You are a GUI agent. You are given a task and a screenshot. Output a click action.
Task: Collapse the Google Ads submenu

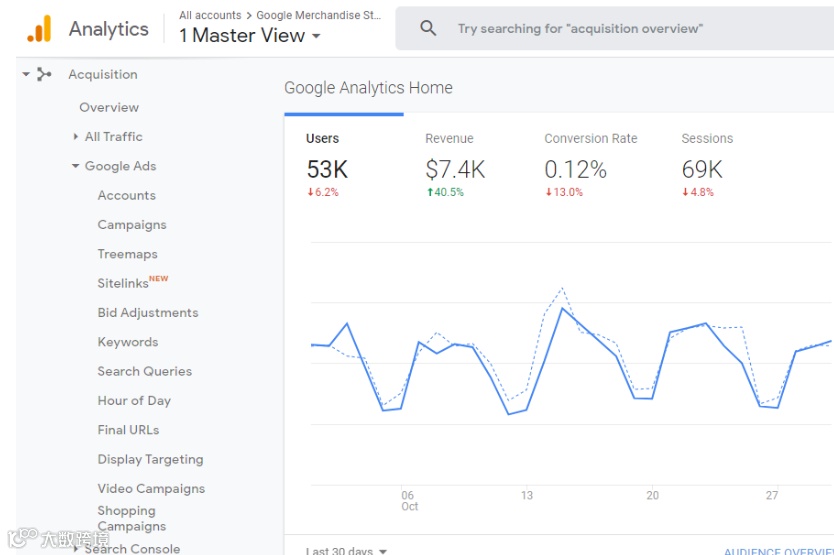(76, 166)
